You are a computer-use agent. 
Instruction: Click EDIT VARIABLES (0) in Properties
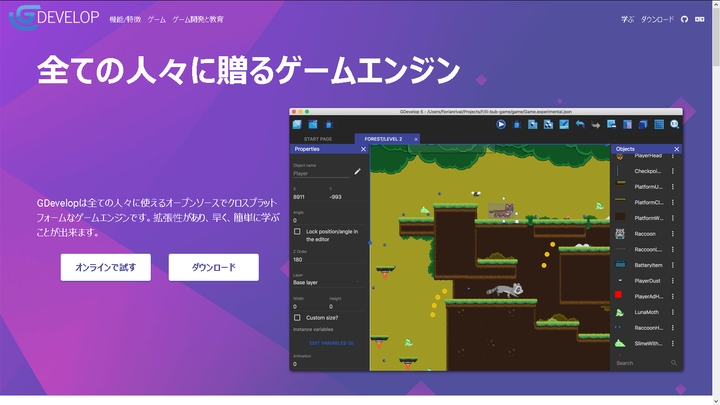332,343
